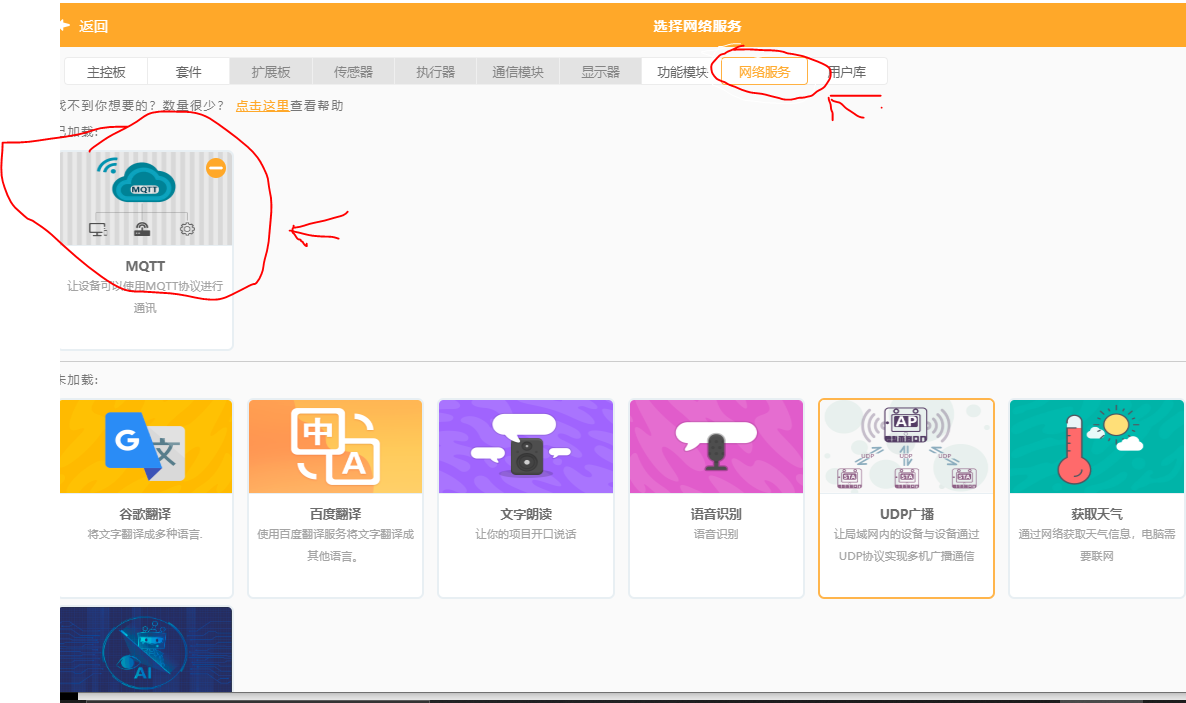The height and width of the screenshot is (703, 1186).
Task: Click the 谷歌翻译 title text
Action: pos(145,514)
